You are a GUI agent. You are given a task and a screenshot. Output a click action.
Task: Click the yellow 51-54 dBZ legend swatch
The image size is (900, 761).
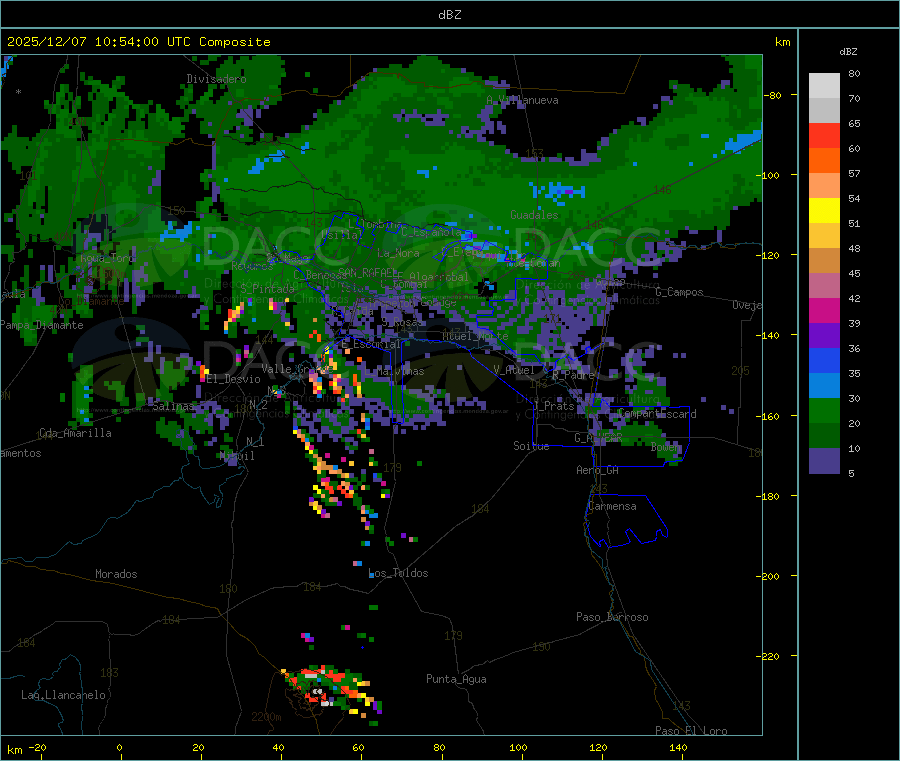tap(824, 211)
